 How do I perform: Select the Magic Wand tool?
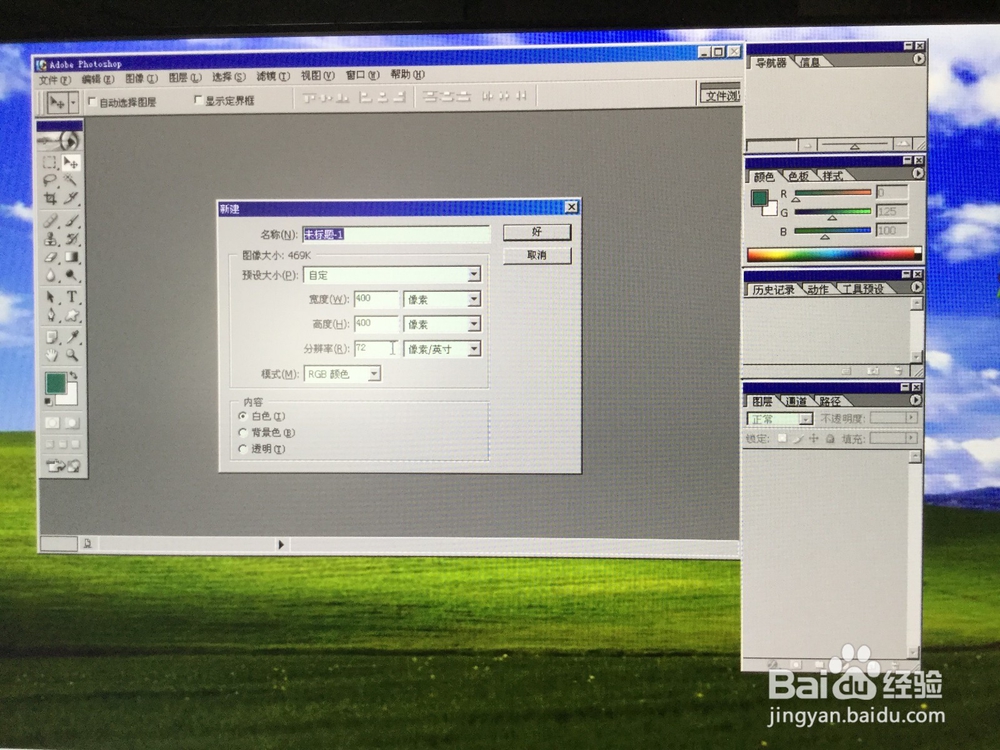point(71,181)
